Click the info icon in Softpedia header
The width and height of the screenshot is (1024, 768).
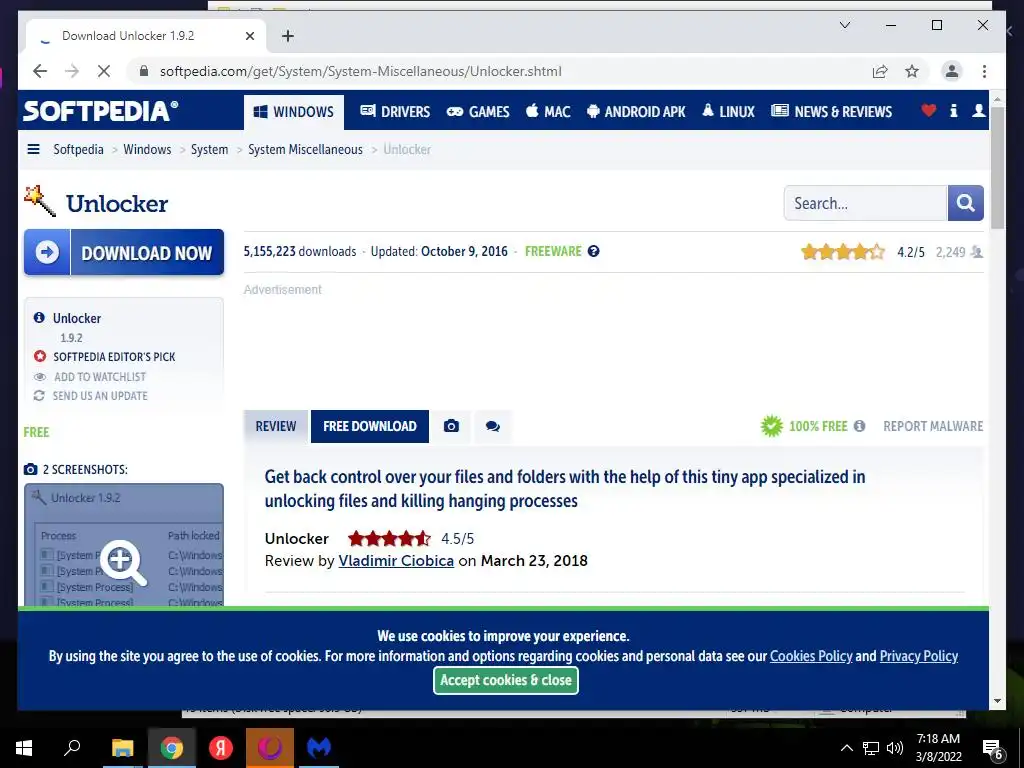(953, 111)
